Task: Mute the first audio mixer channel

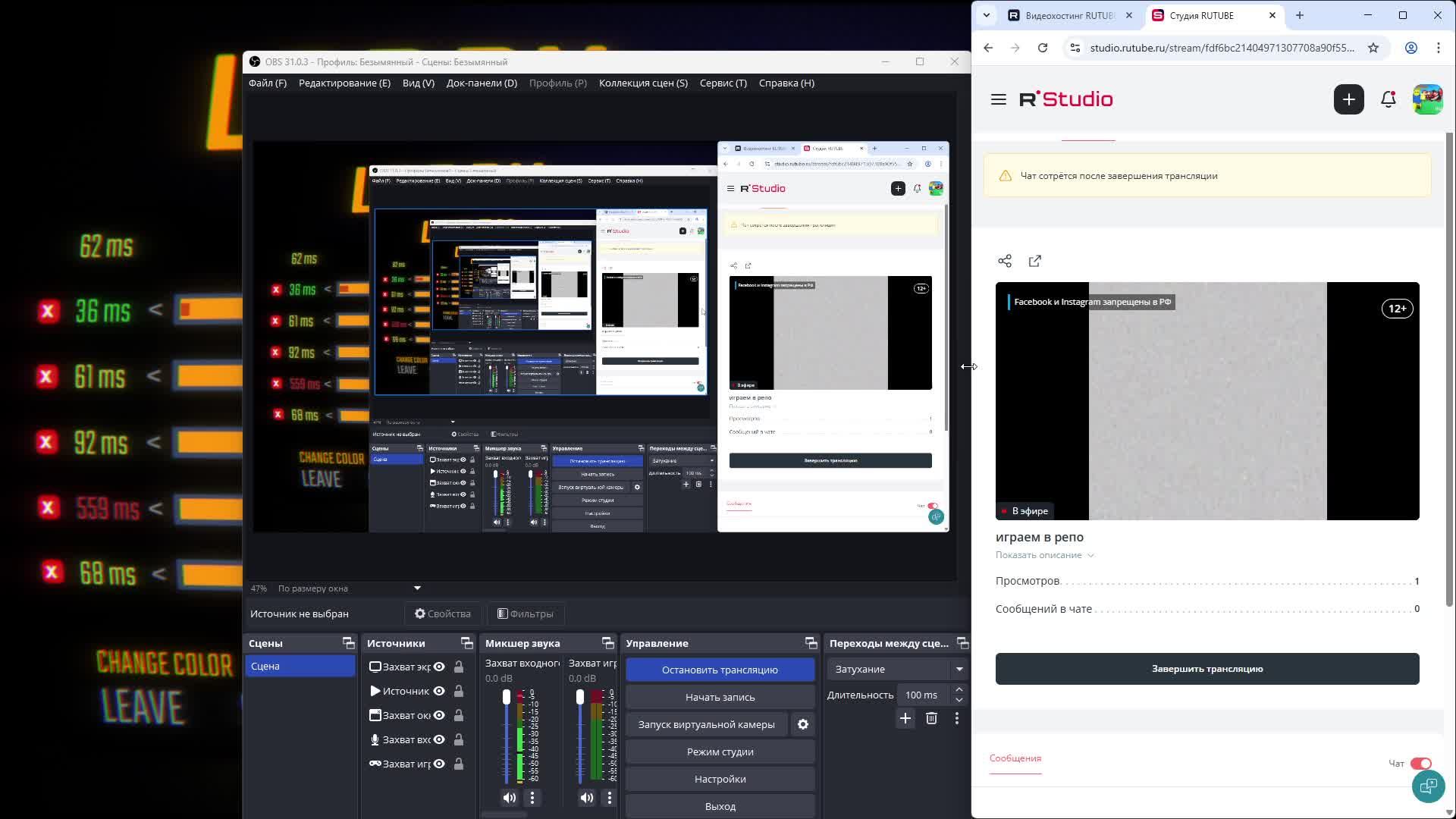Action: tap(510, 797)
